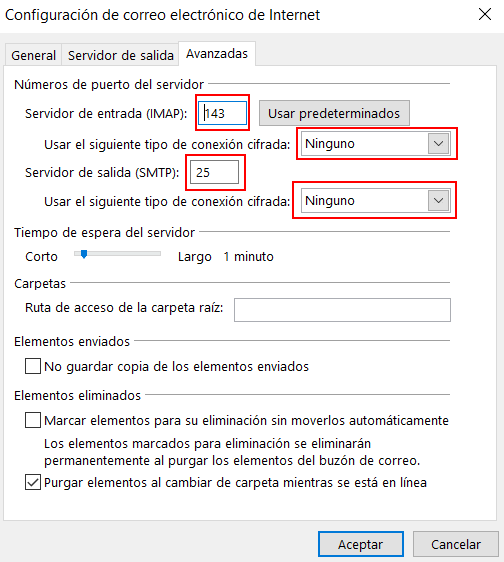Click the Usar predeterminados button
Screen dimensions: 504x562
click(334, 113)
